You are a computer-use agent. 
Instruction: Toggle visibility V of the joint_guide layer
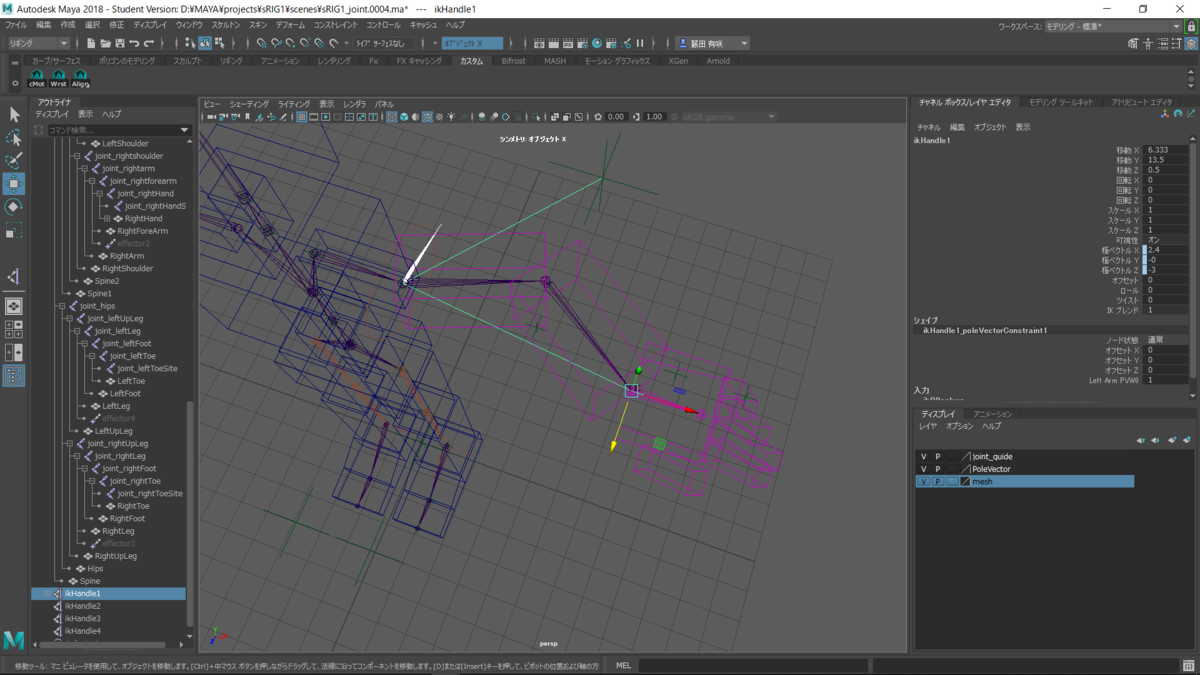click(x=924, y=457)
